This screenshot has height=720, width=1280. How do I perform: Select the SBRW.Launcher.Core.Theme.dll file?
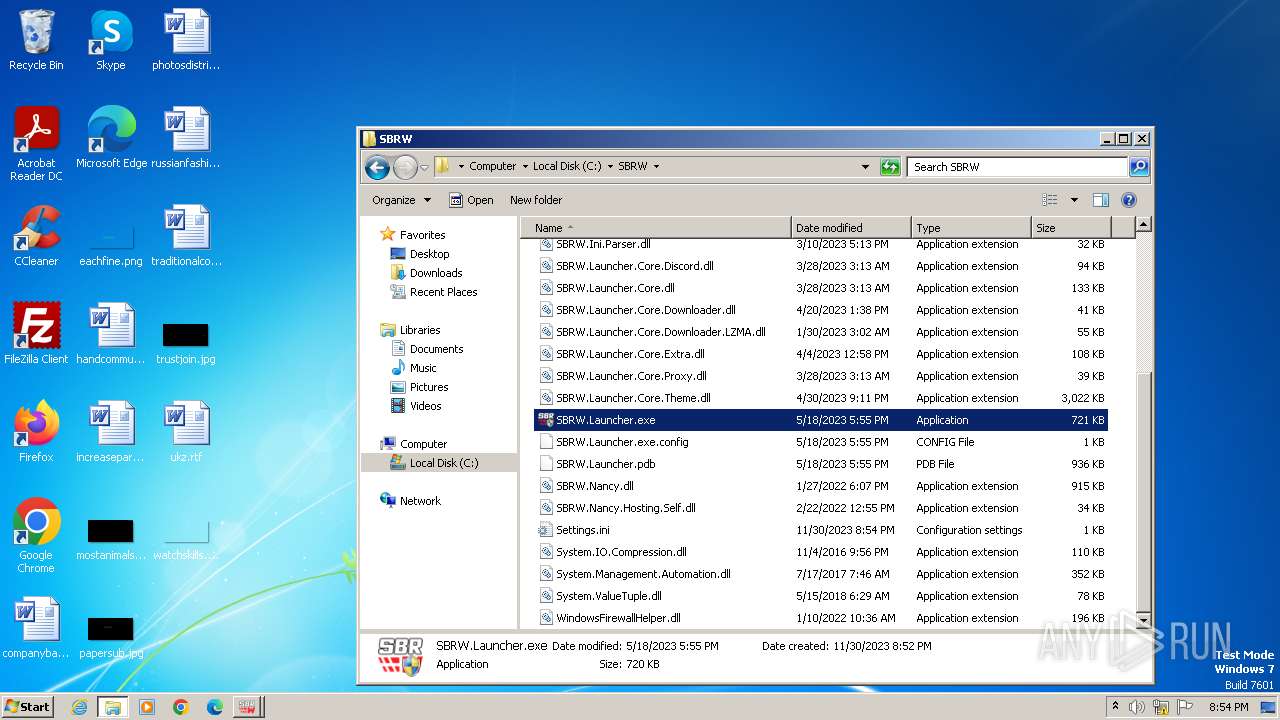tap(820, 398)
